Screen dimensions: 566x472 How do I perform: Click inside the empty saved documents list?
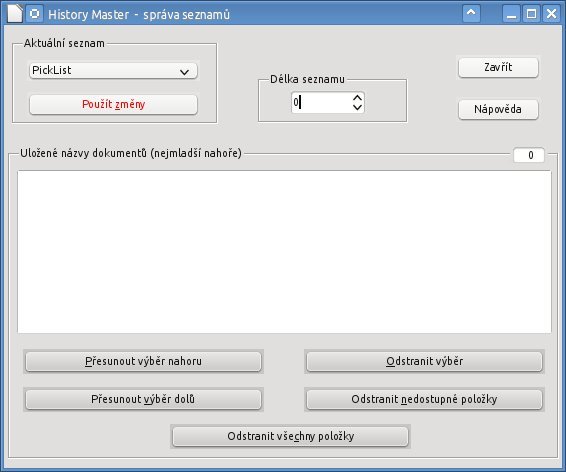click(284, 252)
